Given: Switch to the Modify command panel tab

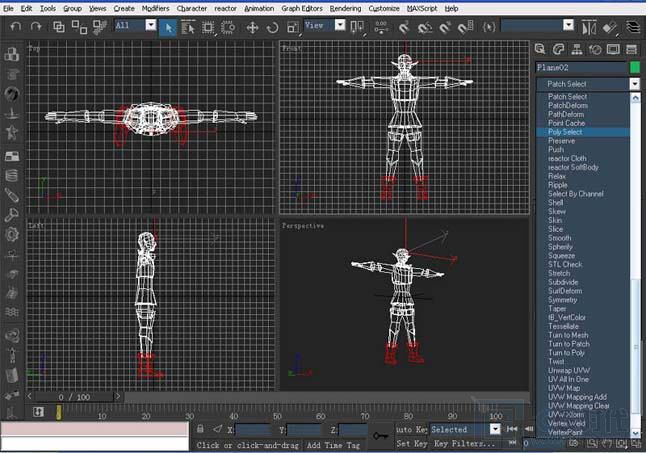Looking at the screenshot, I should [x=558, y=49].
